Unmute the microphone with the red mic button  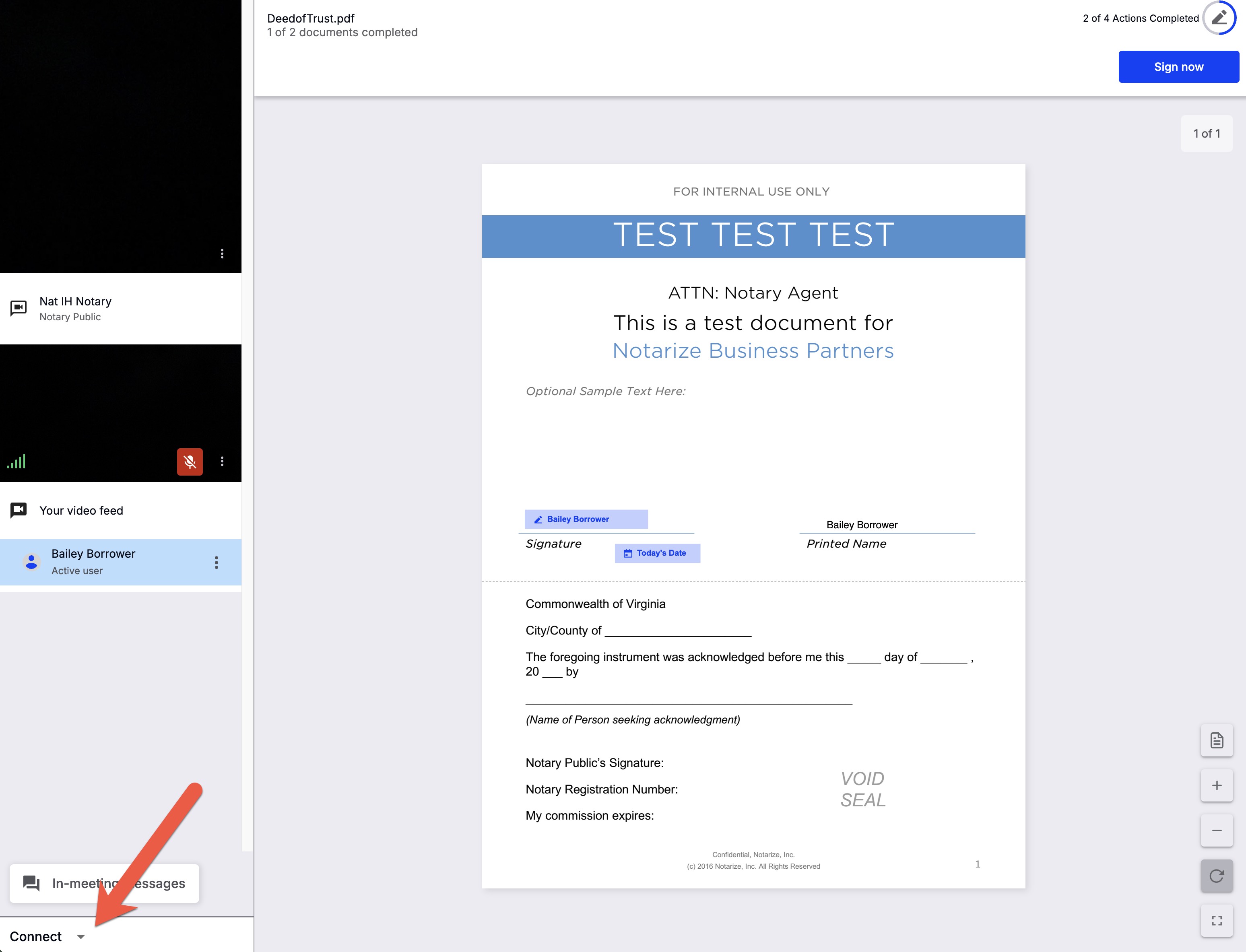coord(190,462)
